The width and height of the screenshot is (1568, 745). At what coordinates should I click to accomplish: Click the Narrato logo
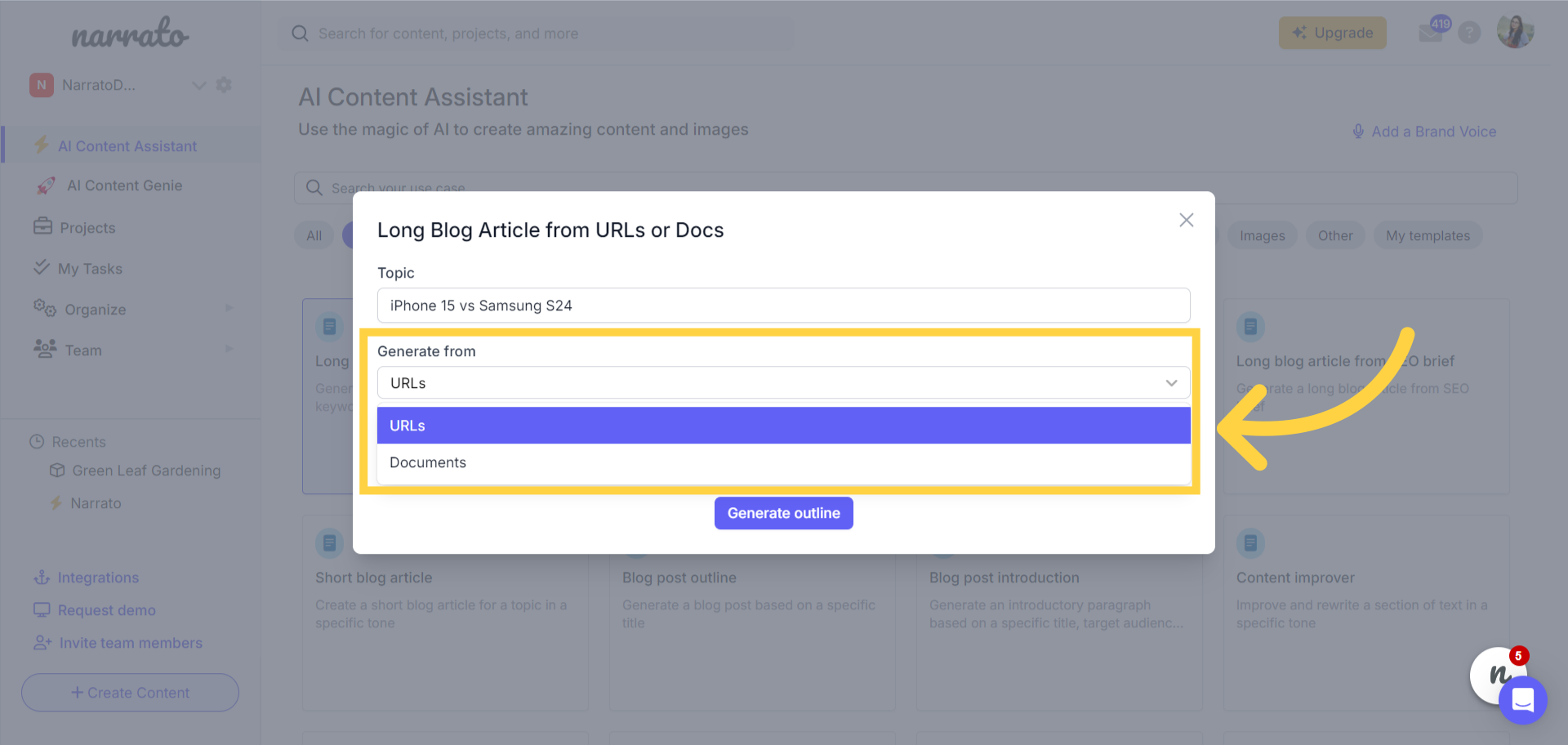pos(130,33)
